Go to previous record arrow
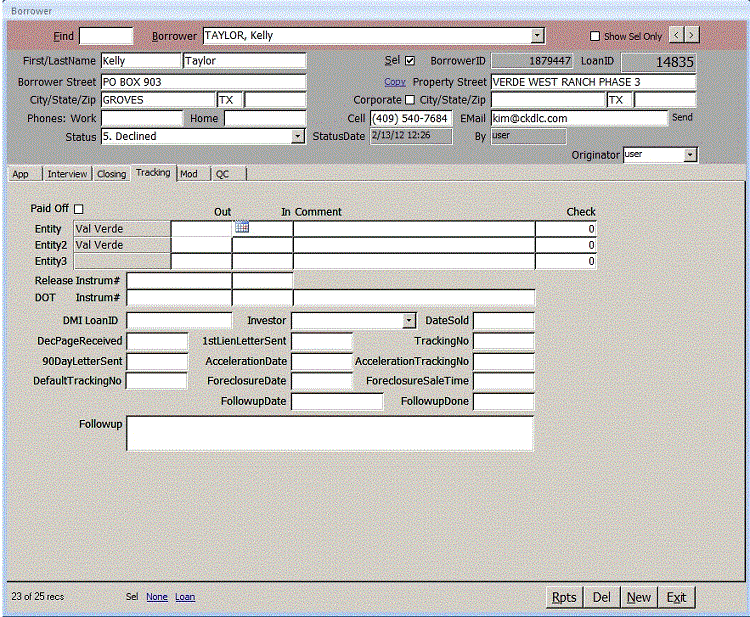 click(677, 35)
